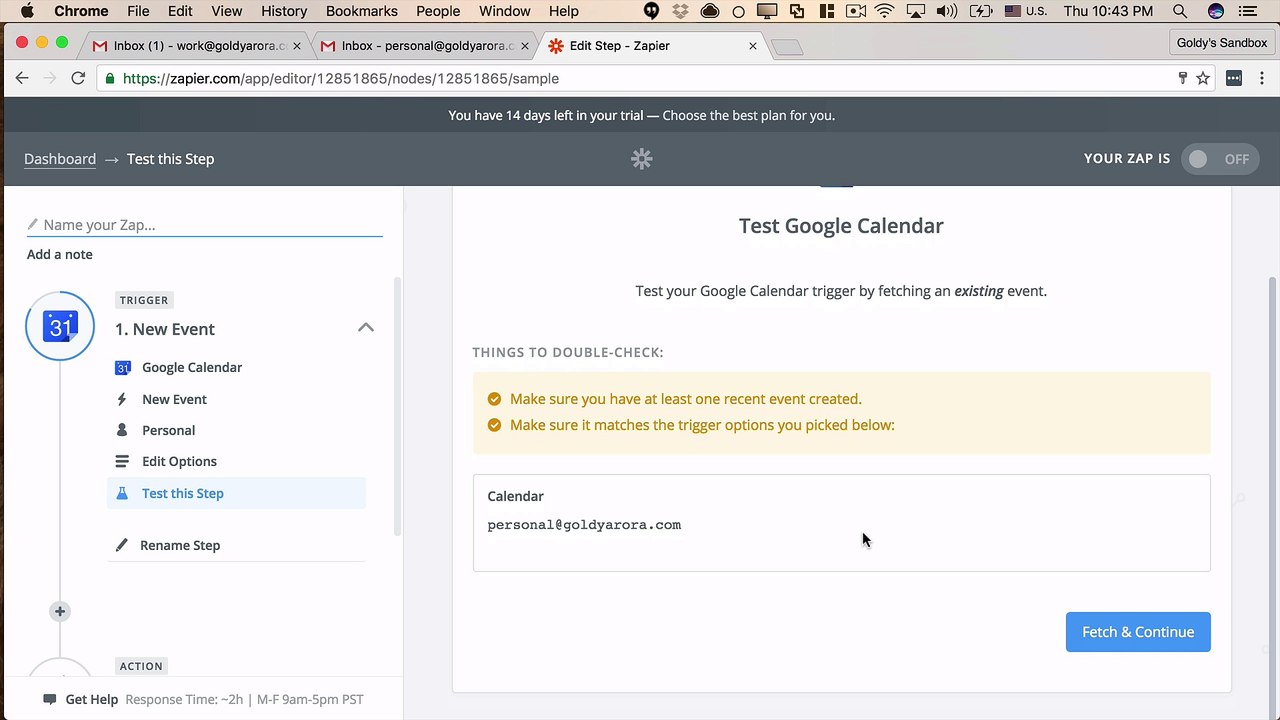Close the Edit Step - Zapier tab
1280x720 pixels.
click(753, 46)
